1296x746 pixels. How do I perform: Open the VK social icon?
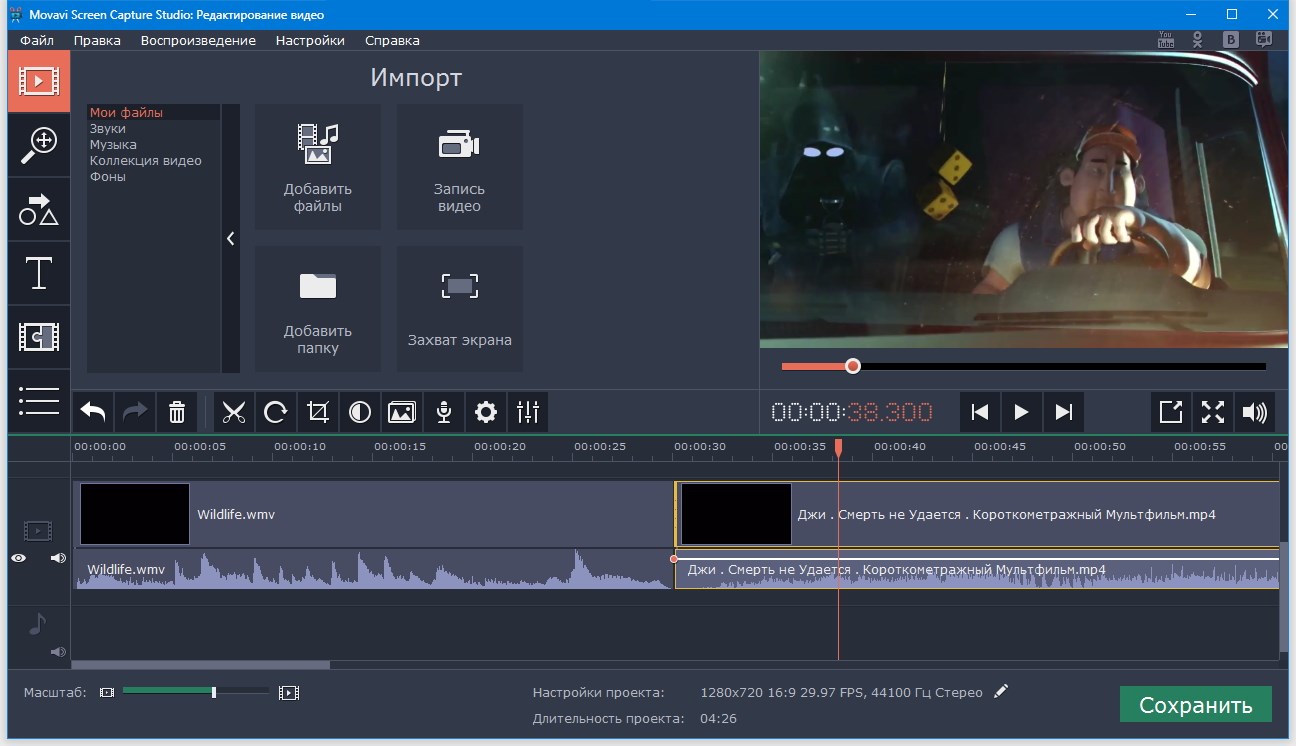tap(1232, 40)
